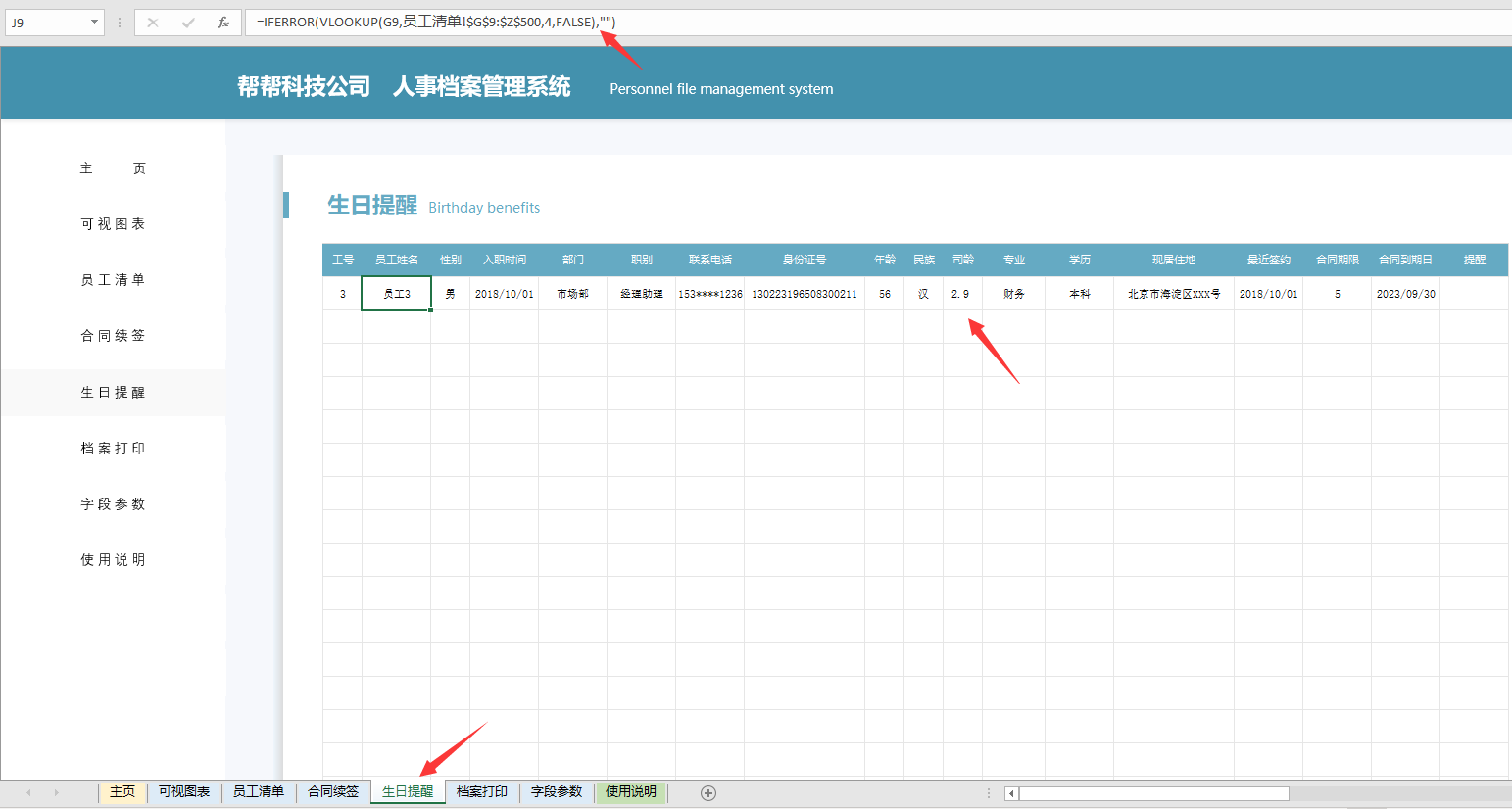Click the horizontal scrollbar left arrow
The width and height of the screenshot is (1512, 809).
point(1011,793)
